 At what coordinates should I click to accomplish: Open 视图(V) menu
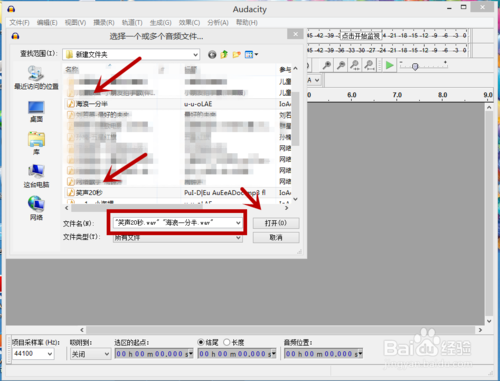(75, 23)
